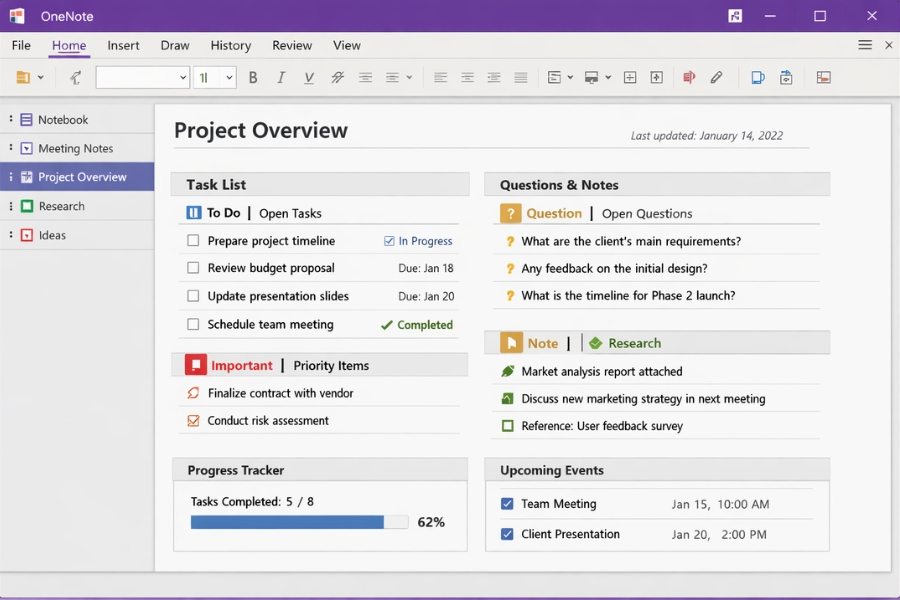Open the Draw ribbon tab

coord(175,45)
